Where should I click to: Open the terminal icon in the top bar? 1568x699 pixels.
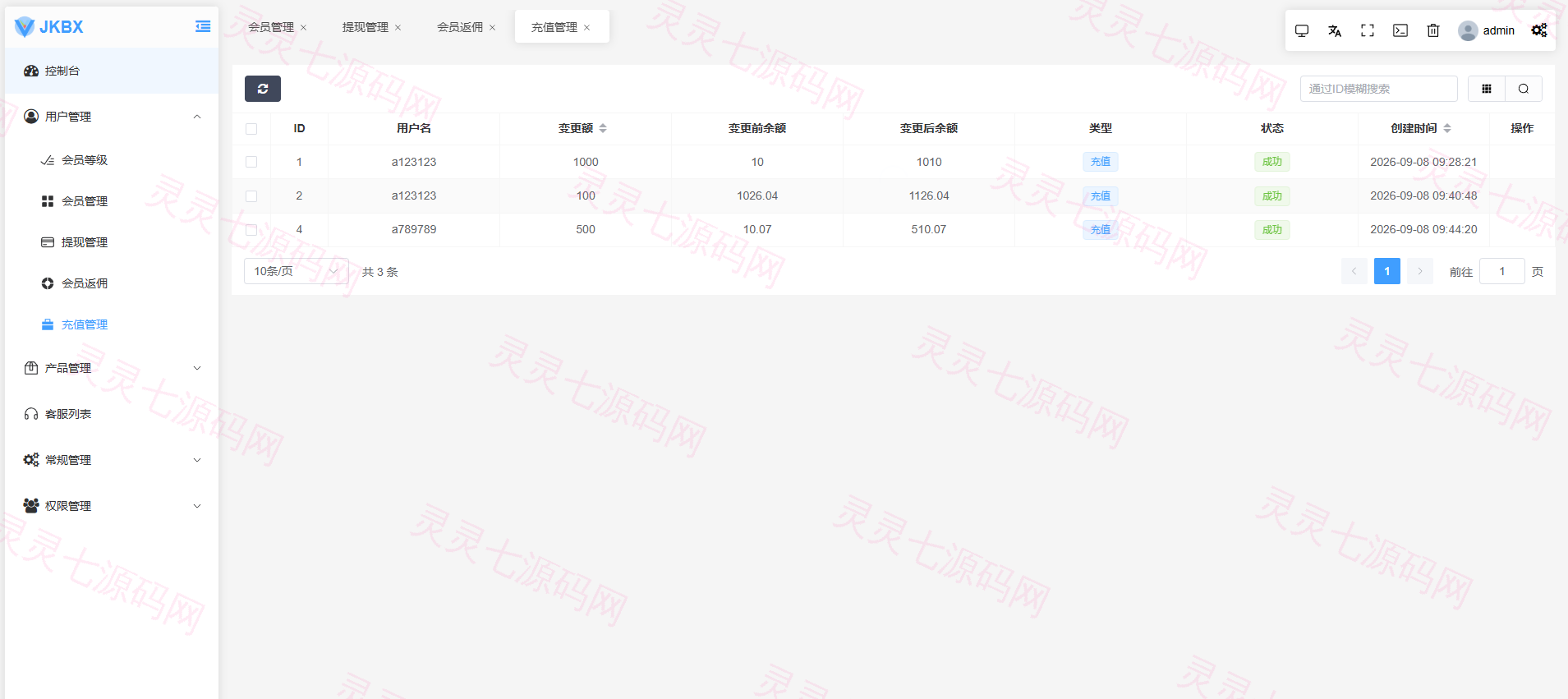1400,30
